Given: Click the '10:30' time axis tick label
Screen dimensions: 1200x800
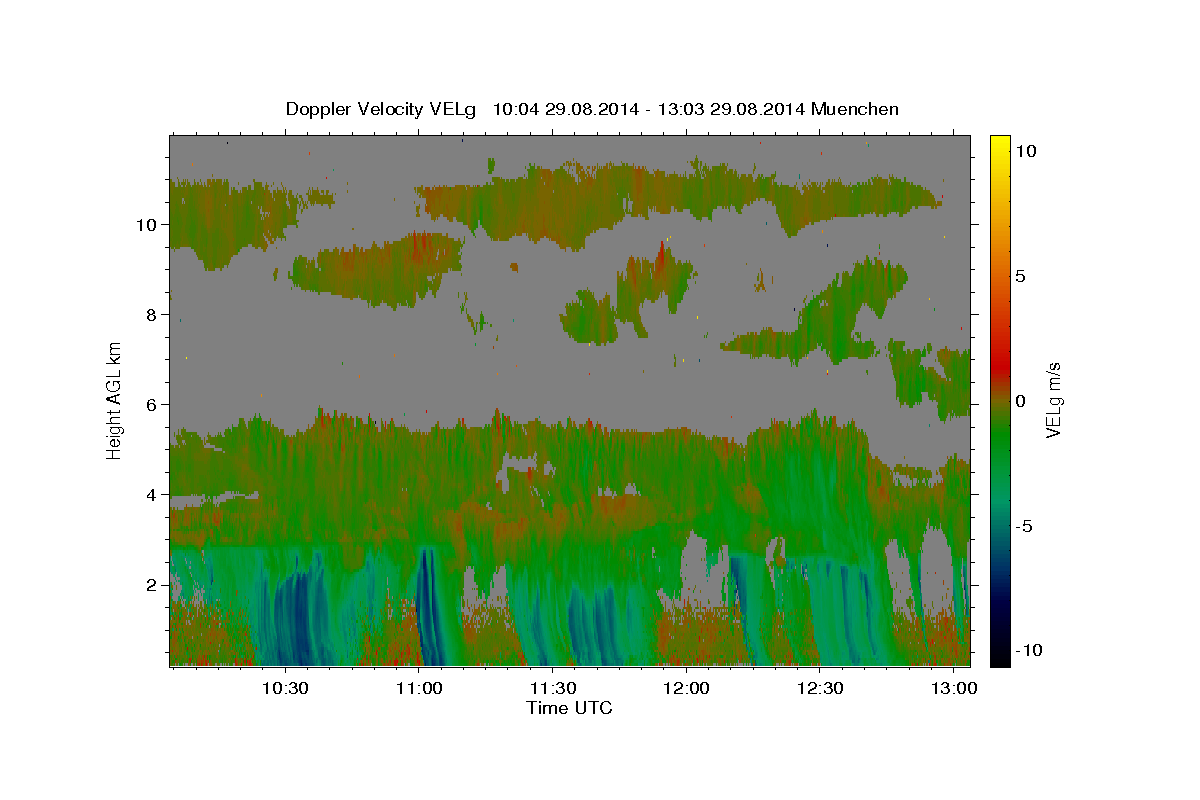Looking at the screenshot, I should pos(285,689).
